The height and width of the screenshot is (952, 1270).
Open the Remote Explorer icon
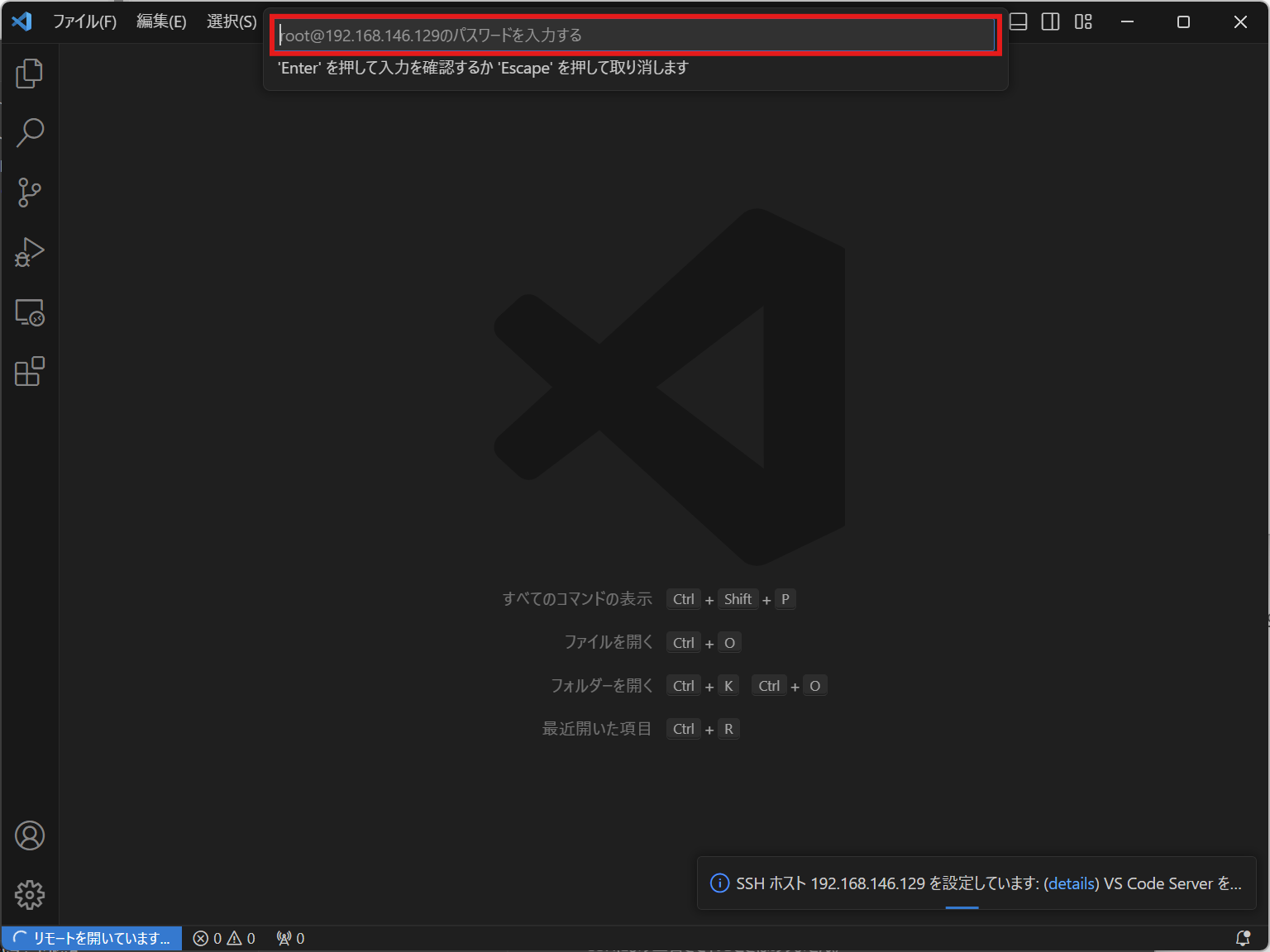tap(30, 312)
